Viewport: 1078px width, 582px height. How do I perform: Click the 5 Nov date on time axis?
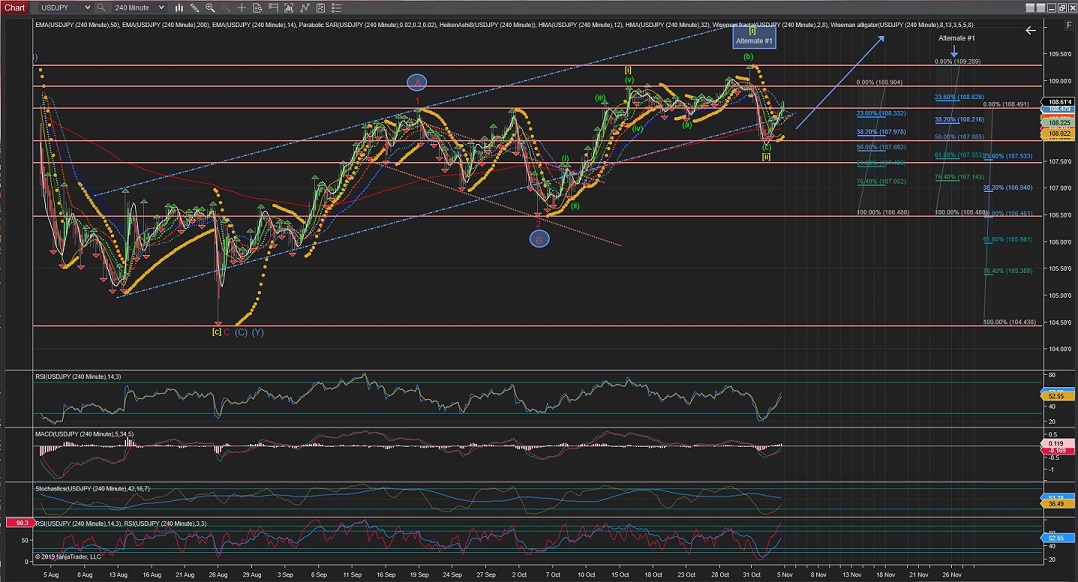784,574
